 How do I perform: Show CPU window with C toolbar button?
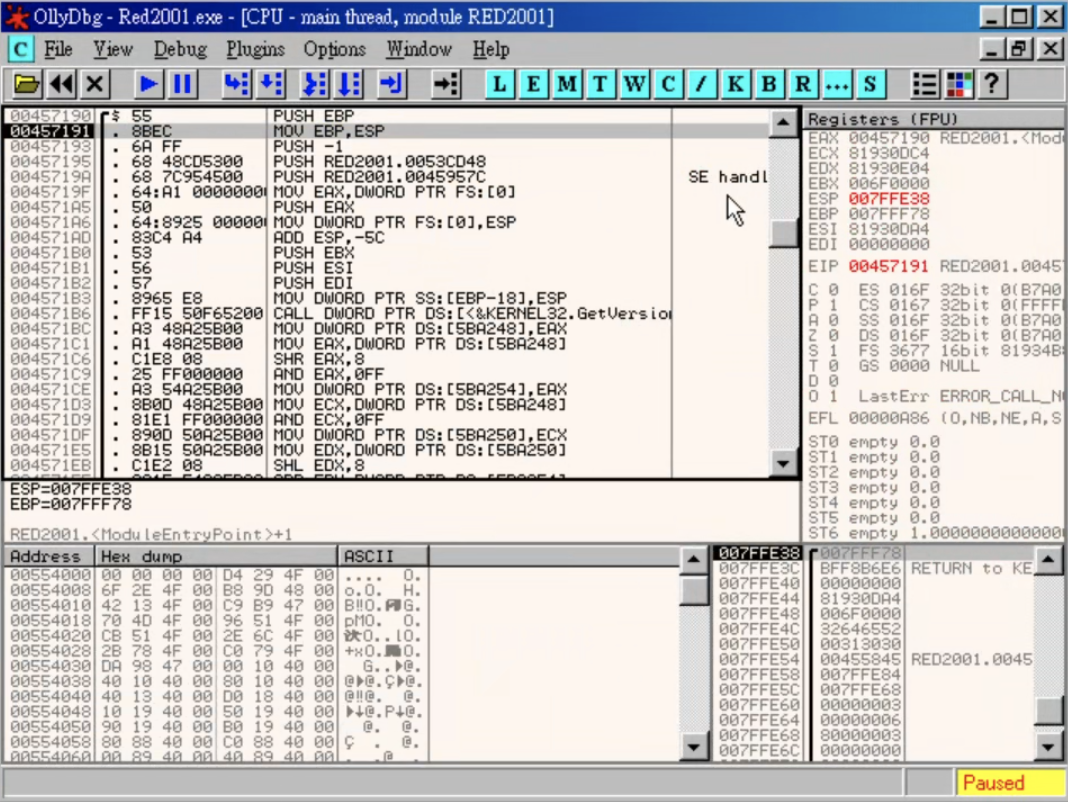(x=668, y=84)
